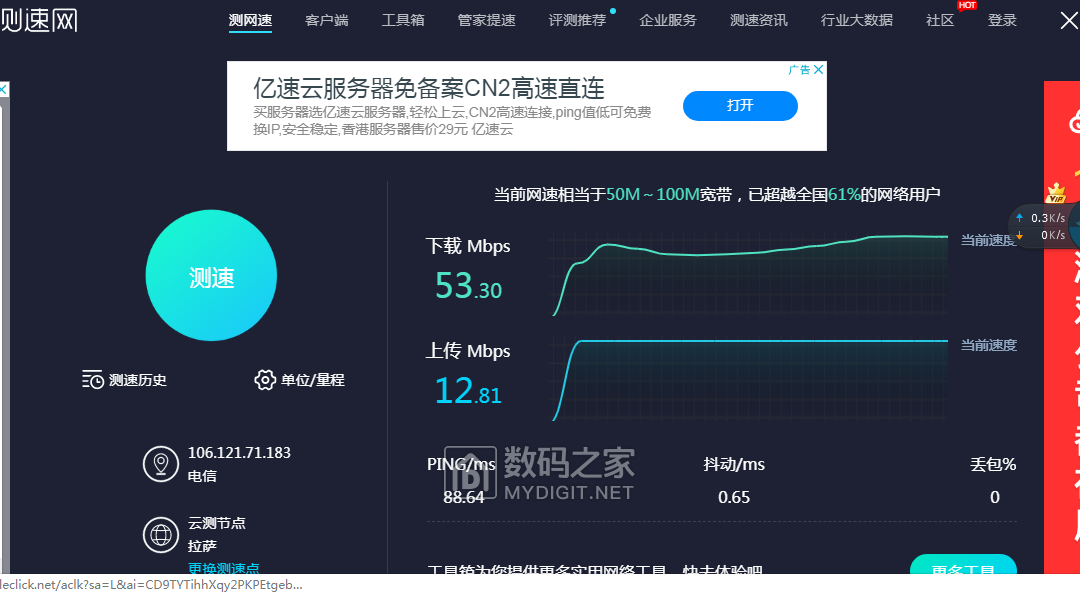Screen dimensions: 1080x594
Task: Click the globe icon beside 云测节点
Action: [160, 535]
